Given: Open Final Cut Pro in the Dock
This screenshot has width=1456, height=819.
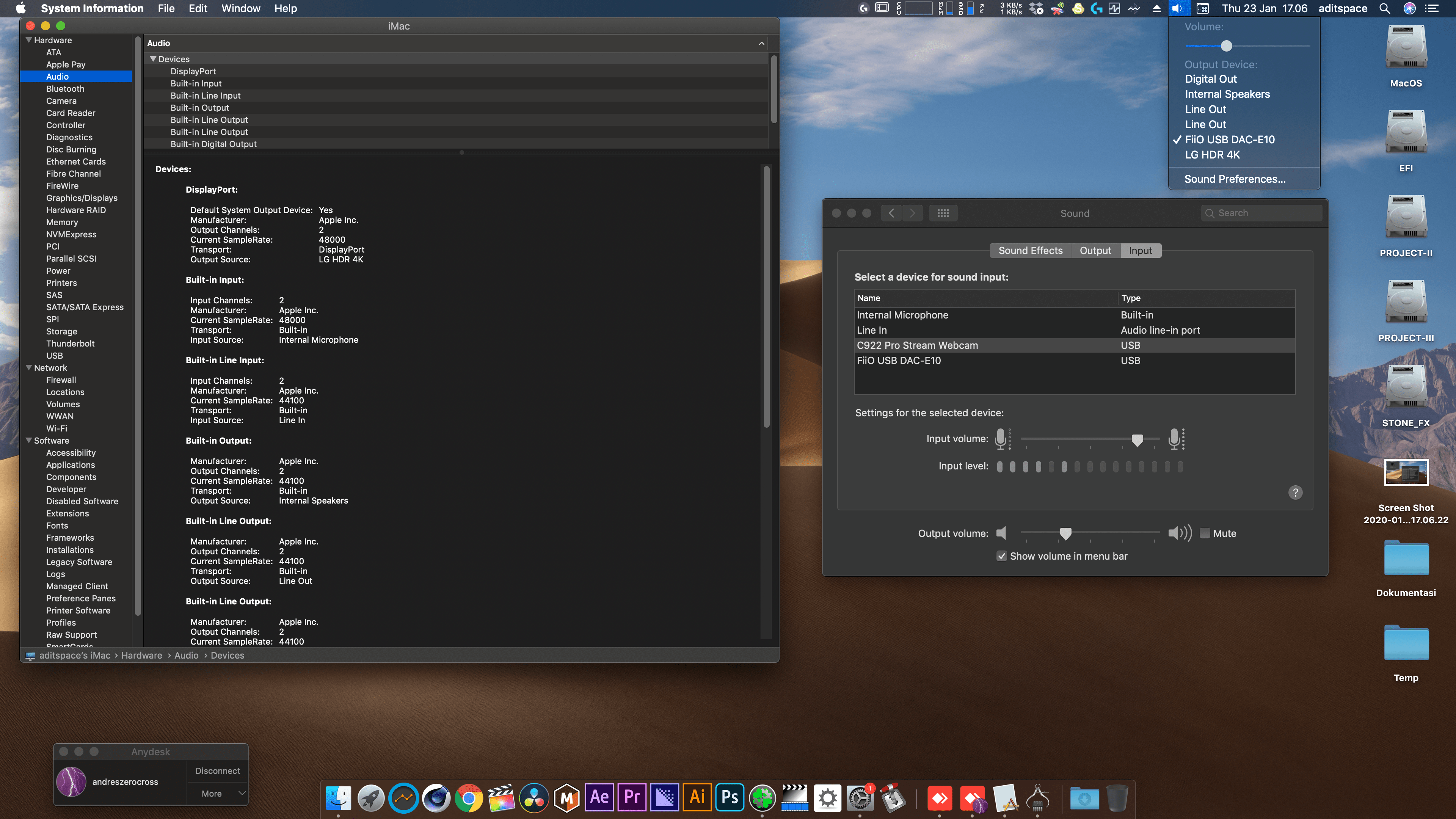Looking at the screenshot, I should [x=501, y=797].
